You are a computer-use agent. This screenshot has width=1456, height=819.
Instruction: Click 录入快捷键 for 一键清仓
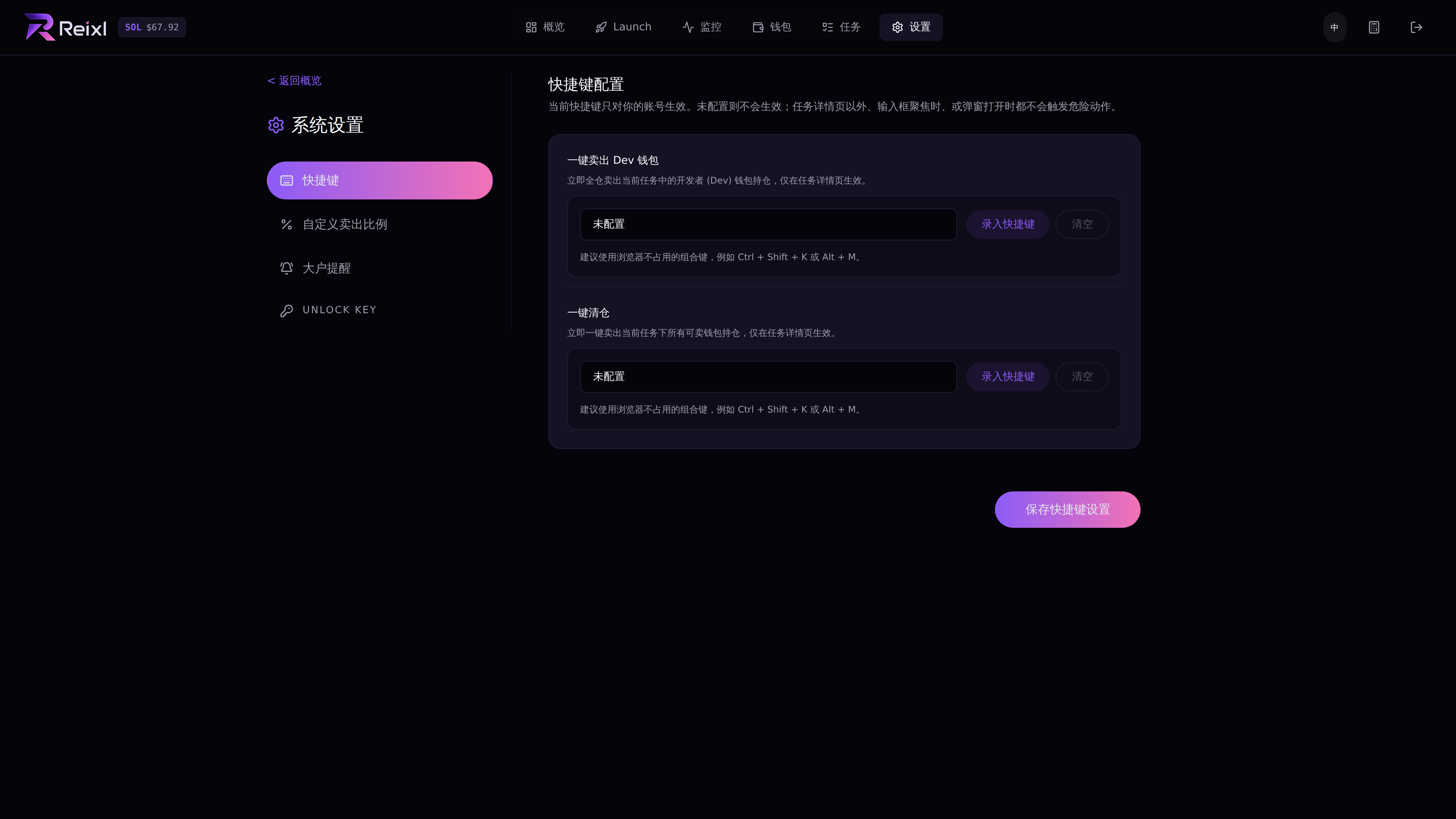(x=1008, y=377)
